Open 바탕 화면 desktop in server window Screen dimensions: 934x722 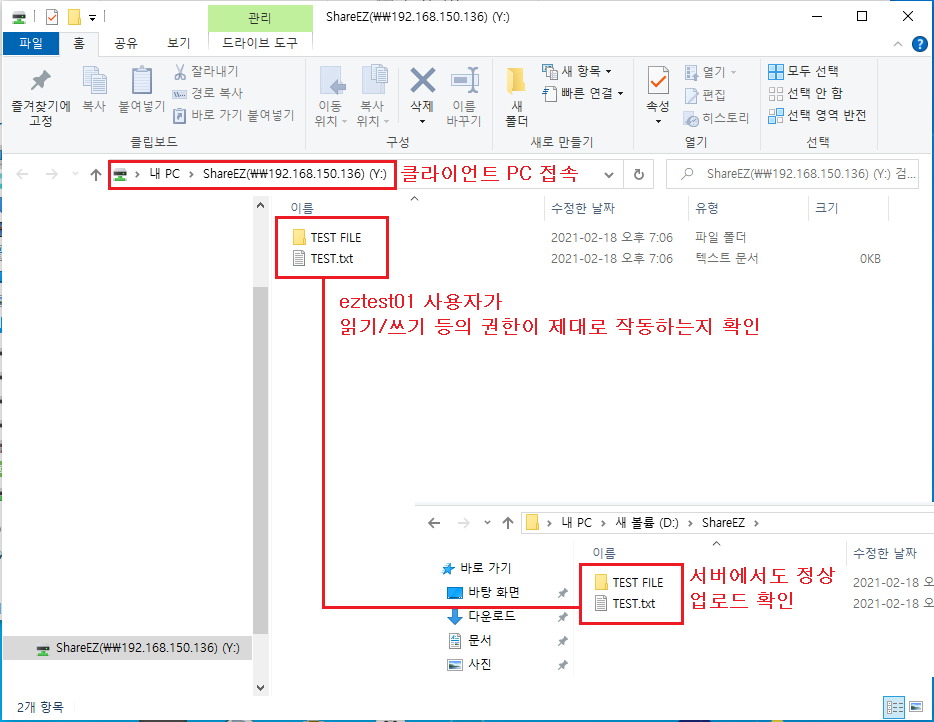pos(484,593)
